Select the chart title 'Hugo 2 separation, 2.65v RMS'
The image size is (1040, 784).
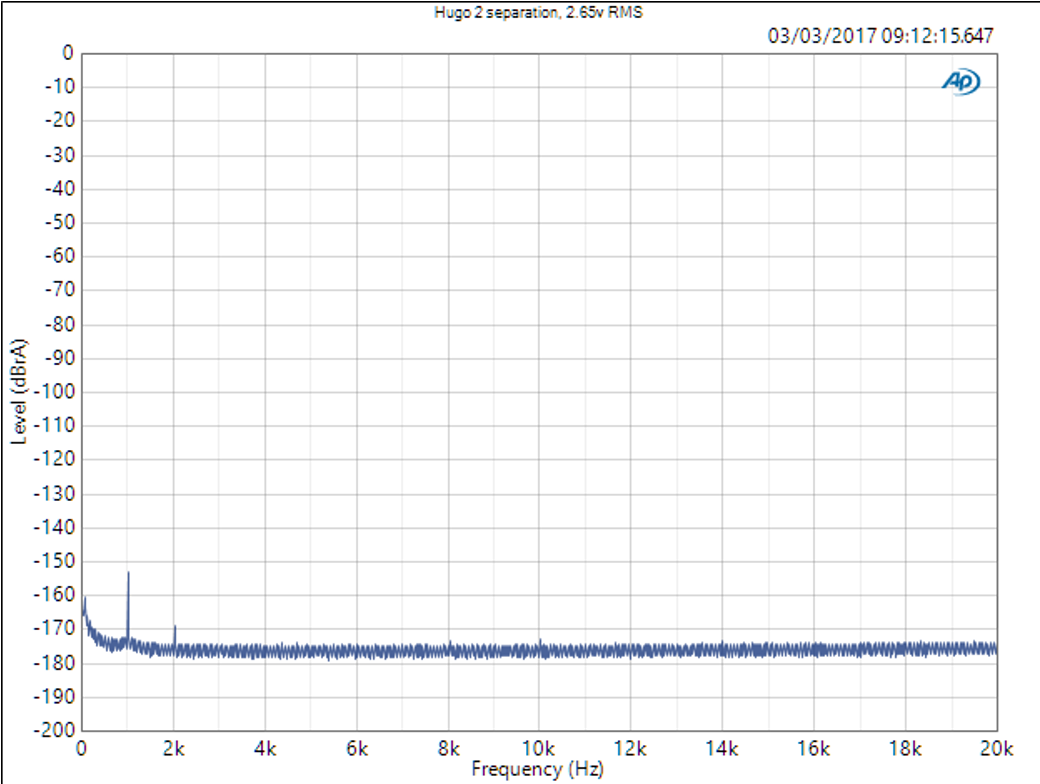pos(538,13)
